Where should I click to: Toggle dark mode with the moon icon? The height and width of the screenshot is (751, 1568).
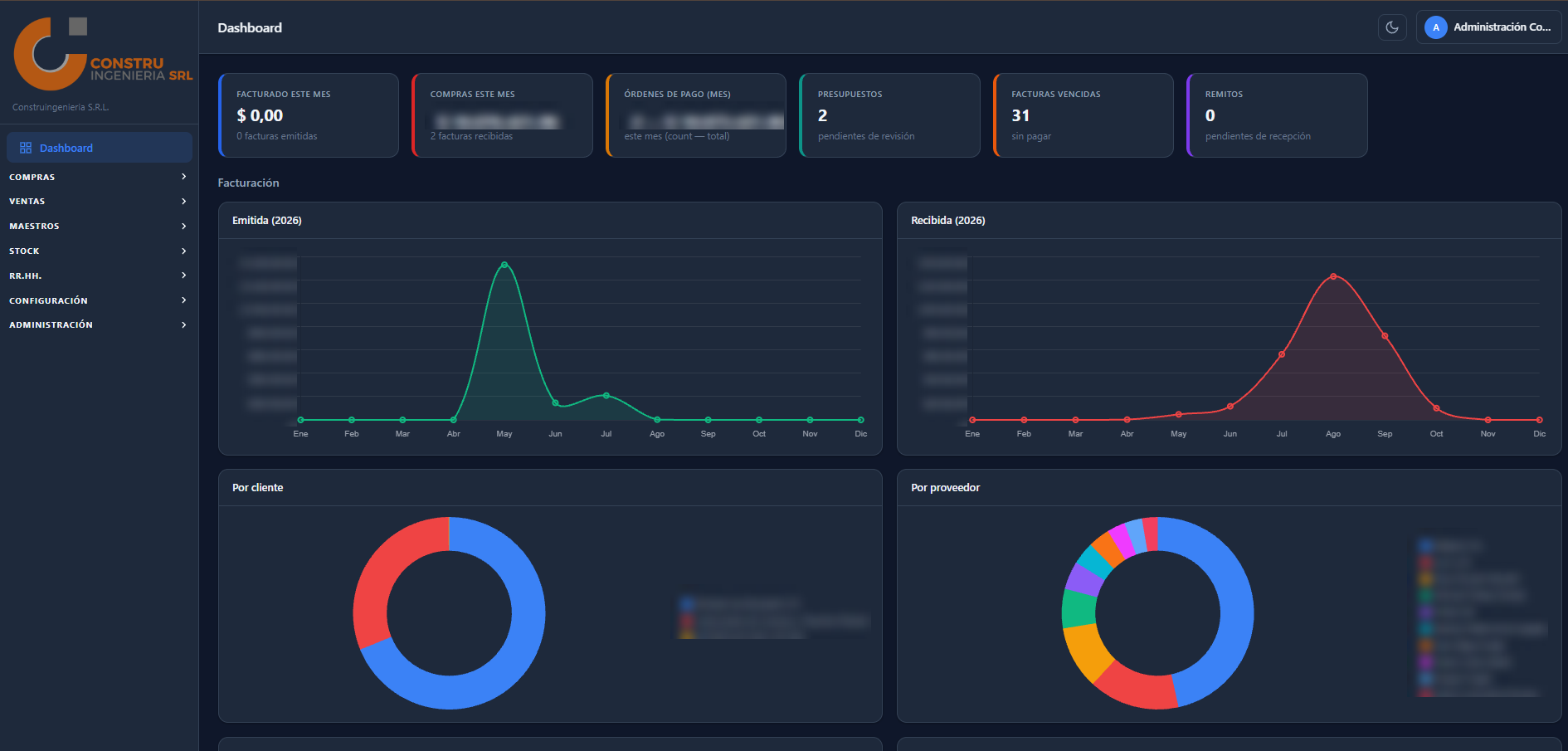point(1392,27)
